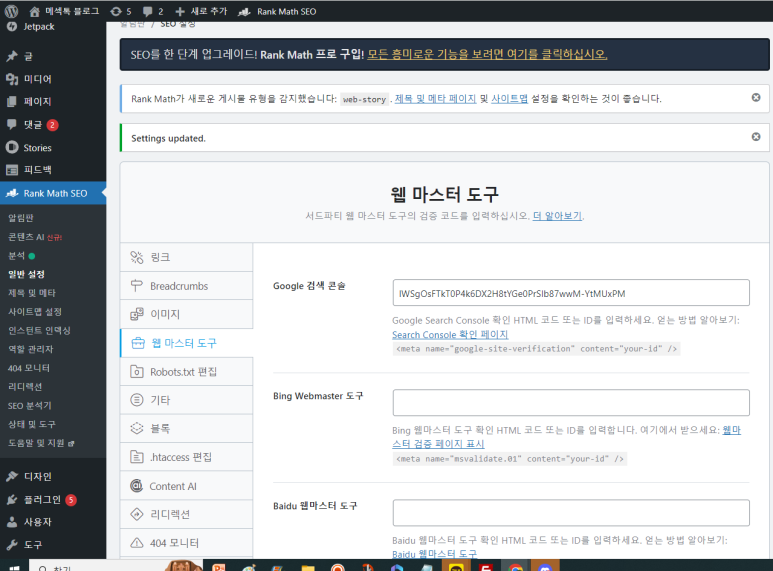Viewport: 773px width, 571px height.
Task: Open SEO 분석기 submenu item
Action: click(x=30, y=405)
